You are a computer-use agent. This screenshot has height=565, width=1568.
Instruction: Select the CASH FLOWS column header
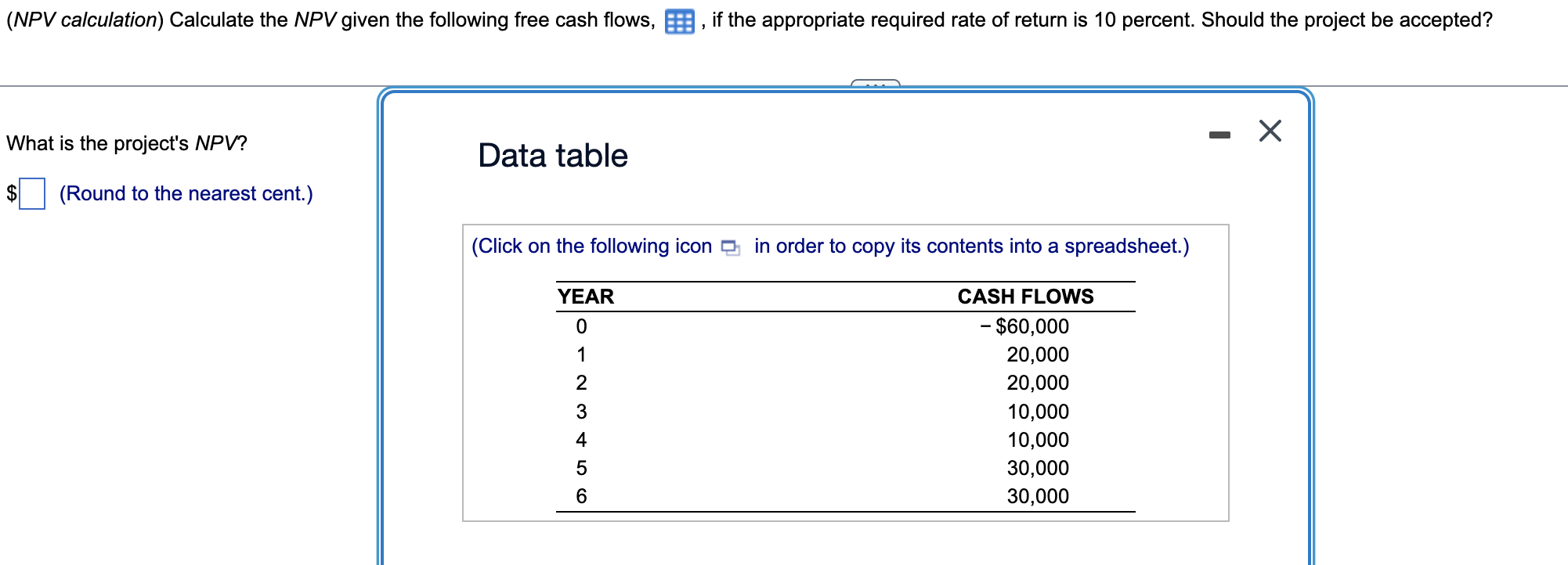click(x=1025, y=297)
